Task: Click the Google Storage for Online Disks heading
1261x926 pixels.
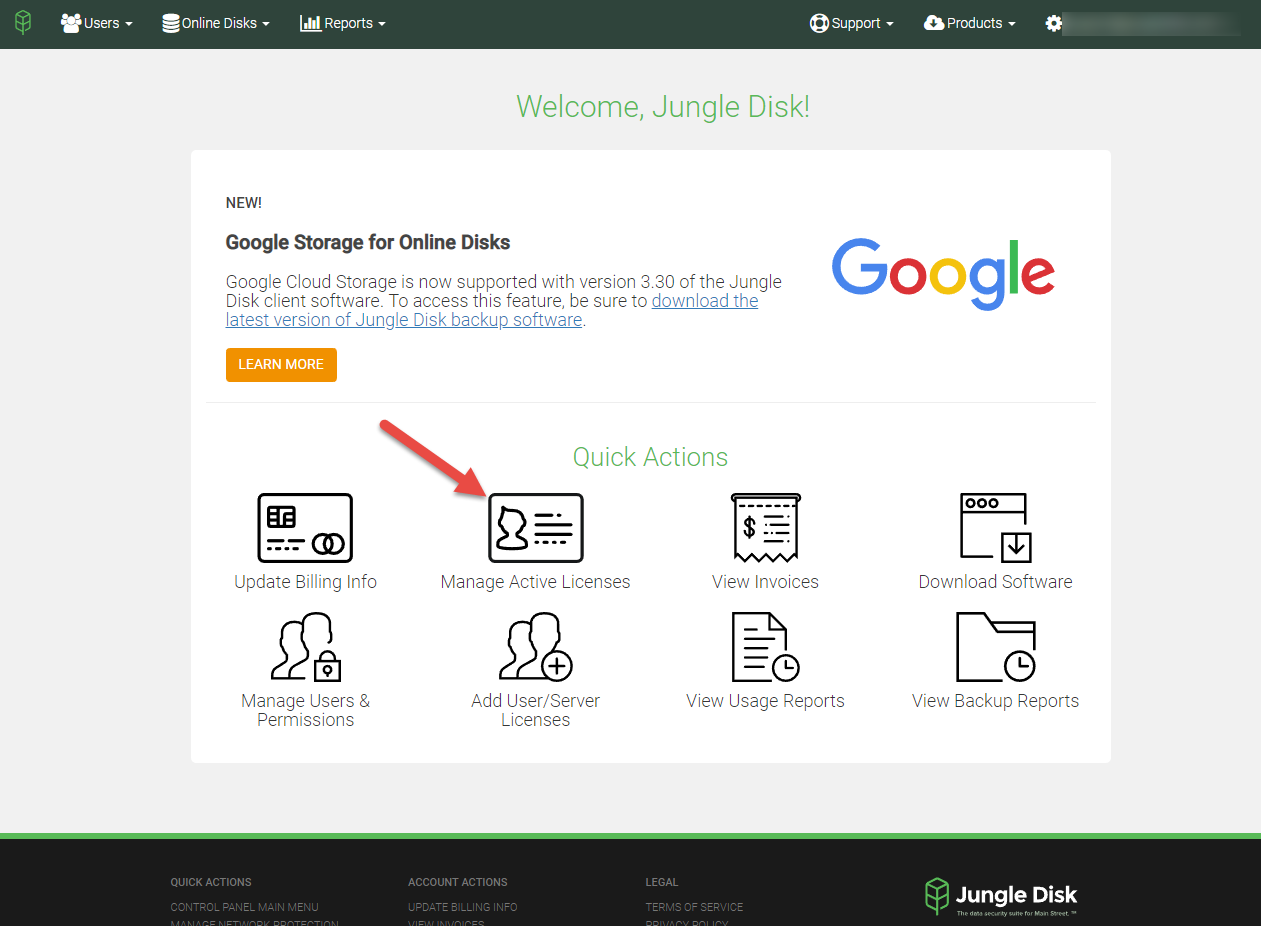Action: point(368,242)
